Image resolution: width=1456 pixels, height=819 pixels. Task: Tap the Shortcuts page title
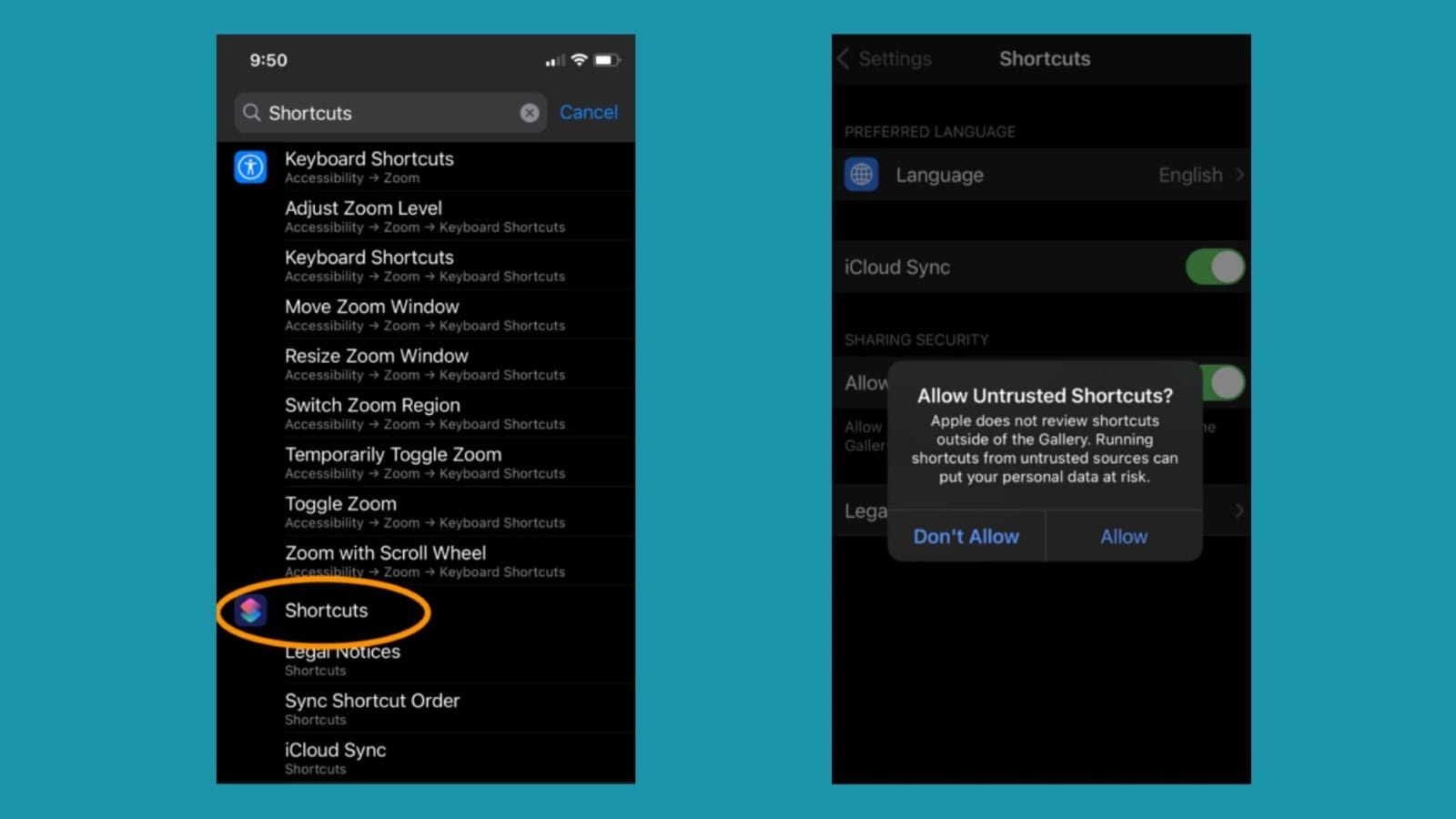[x=1045, y=58]
